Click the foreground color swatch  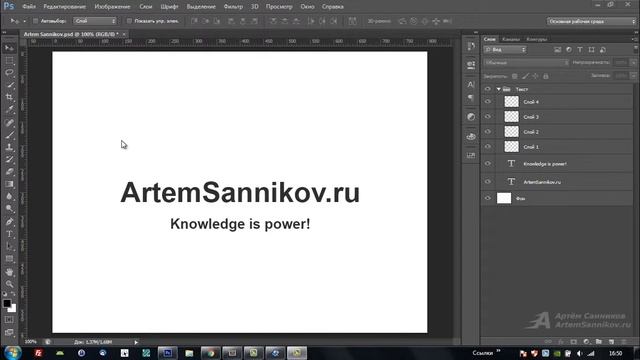7,303
